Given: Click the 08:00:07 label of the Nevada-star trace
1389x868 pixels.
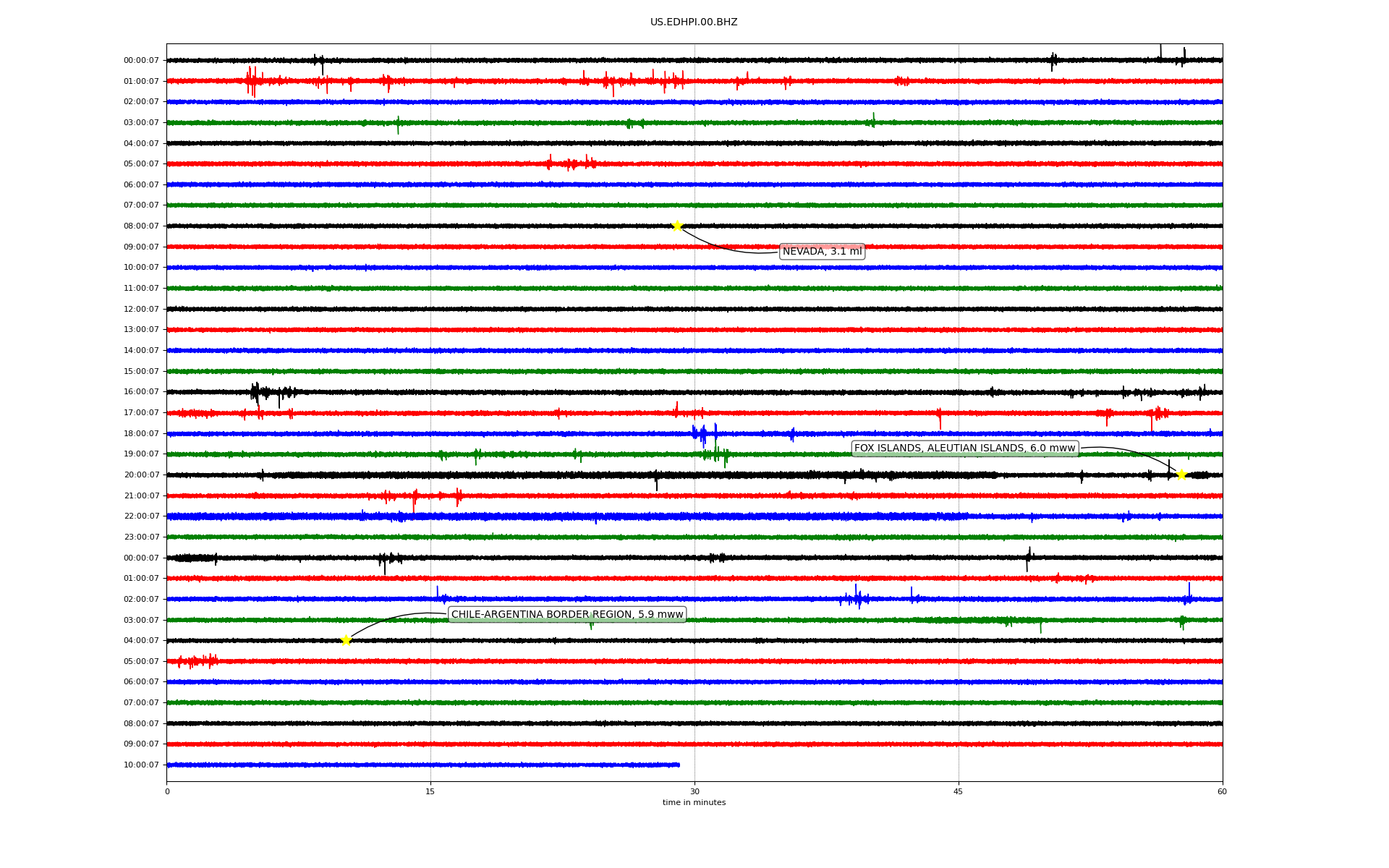Looking at the screenshot, I should tap(141, 226).
